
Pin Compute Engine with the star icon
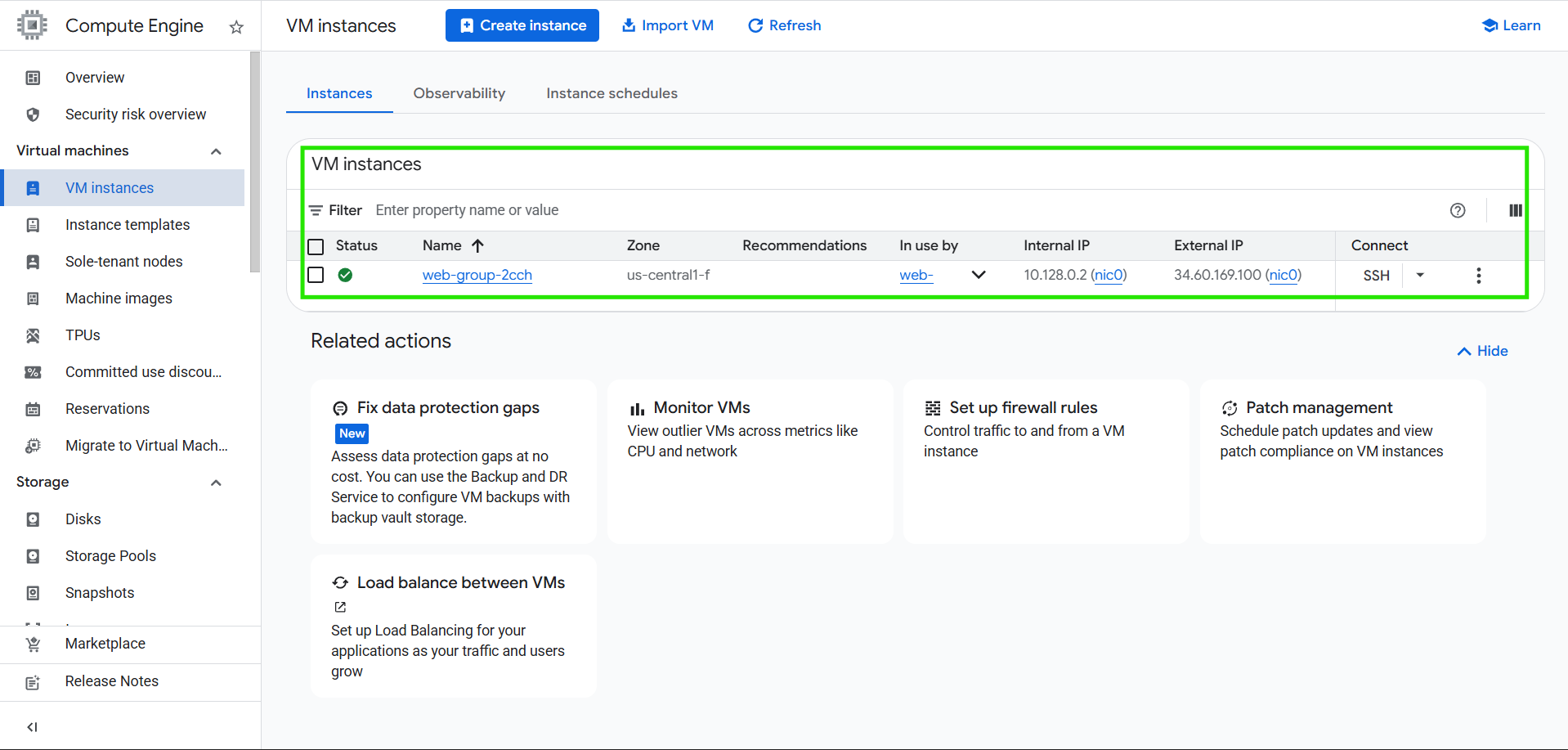click(x=236, y=27)
